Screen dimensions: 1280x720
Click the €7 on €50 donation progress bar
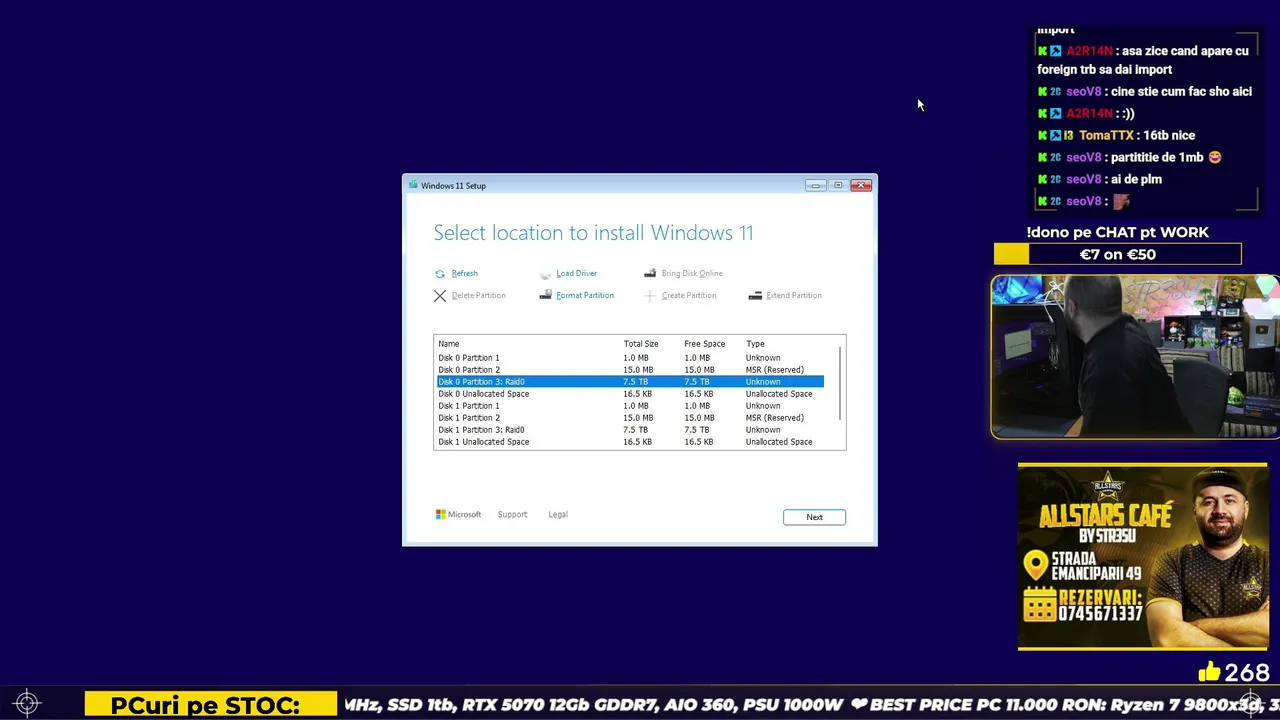[x=1117, y=255]
